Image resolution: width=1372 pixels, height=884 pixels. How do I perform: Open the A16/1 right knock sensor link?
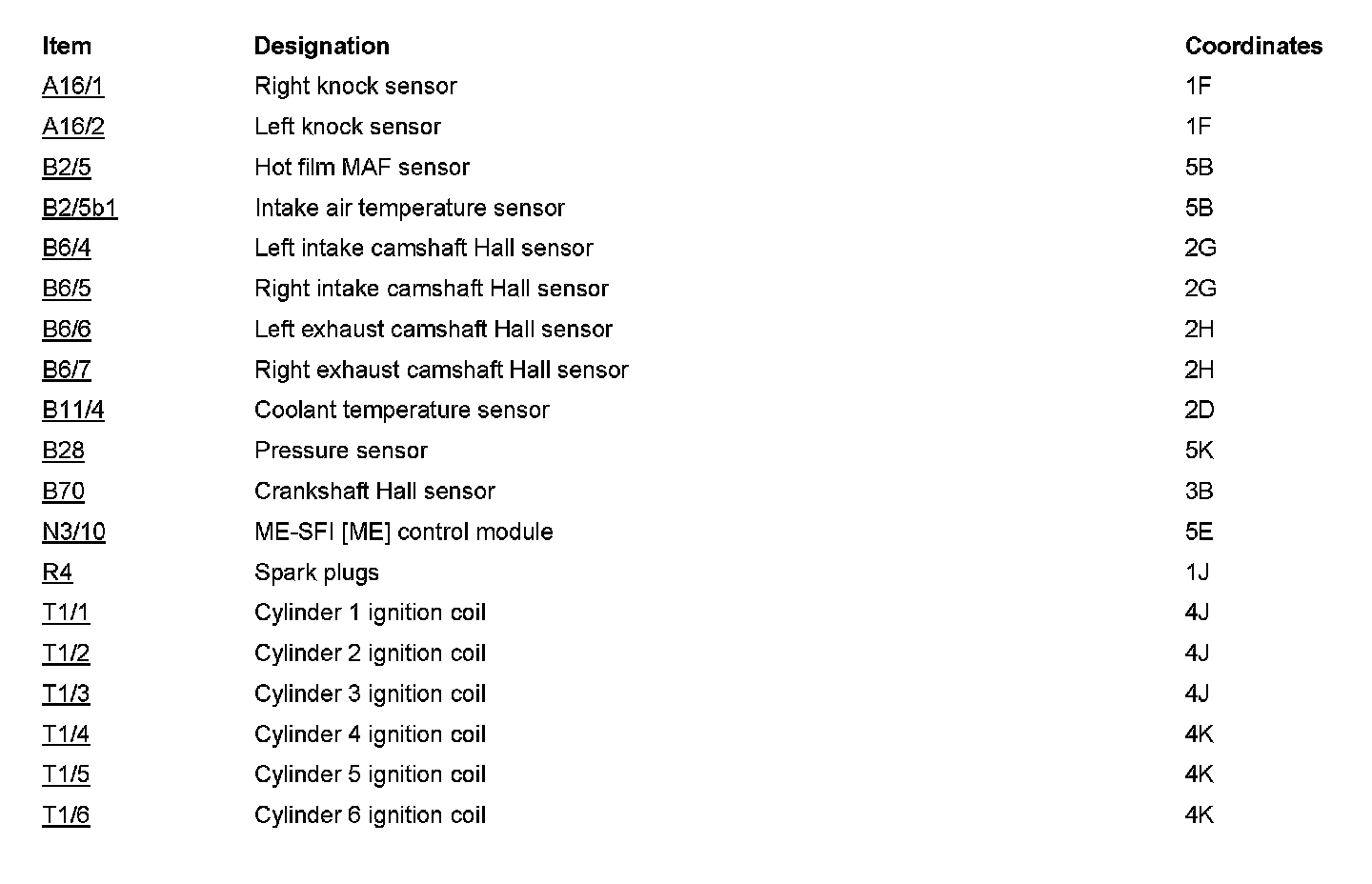click(72, 87)
